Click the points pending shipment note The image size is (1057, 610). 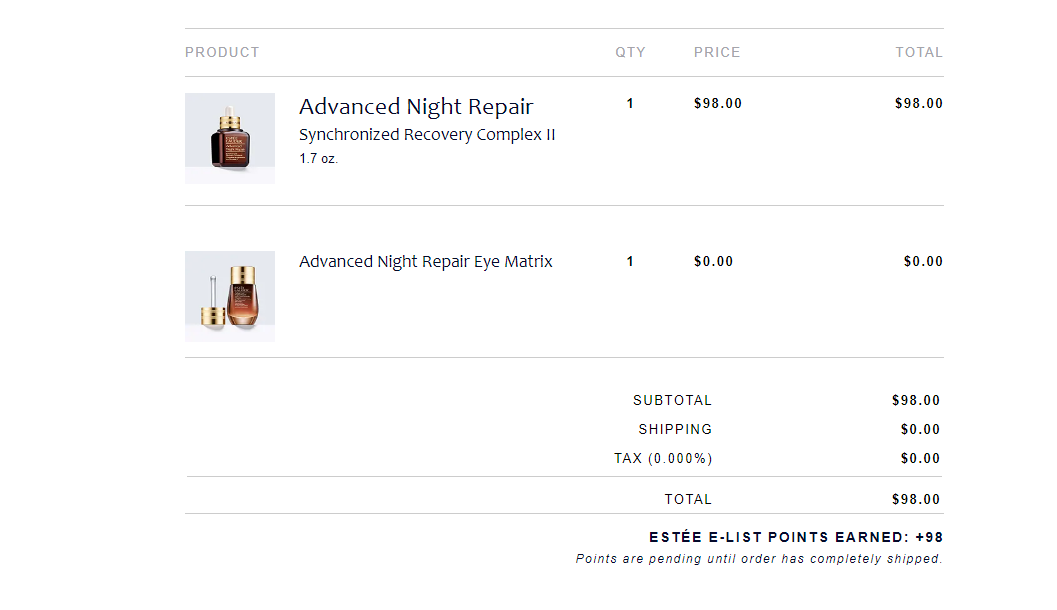click(759, 559)
